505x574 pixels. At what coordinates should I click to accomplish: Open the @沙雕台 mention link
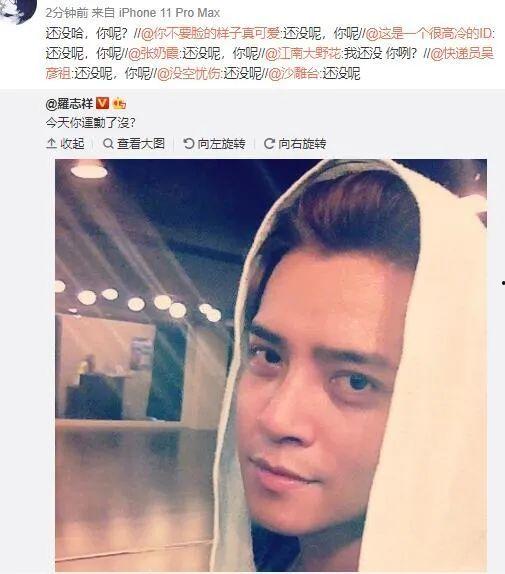(293, 74)
